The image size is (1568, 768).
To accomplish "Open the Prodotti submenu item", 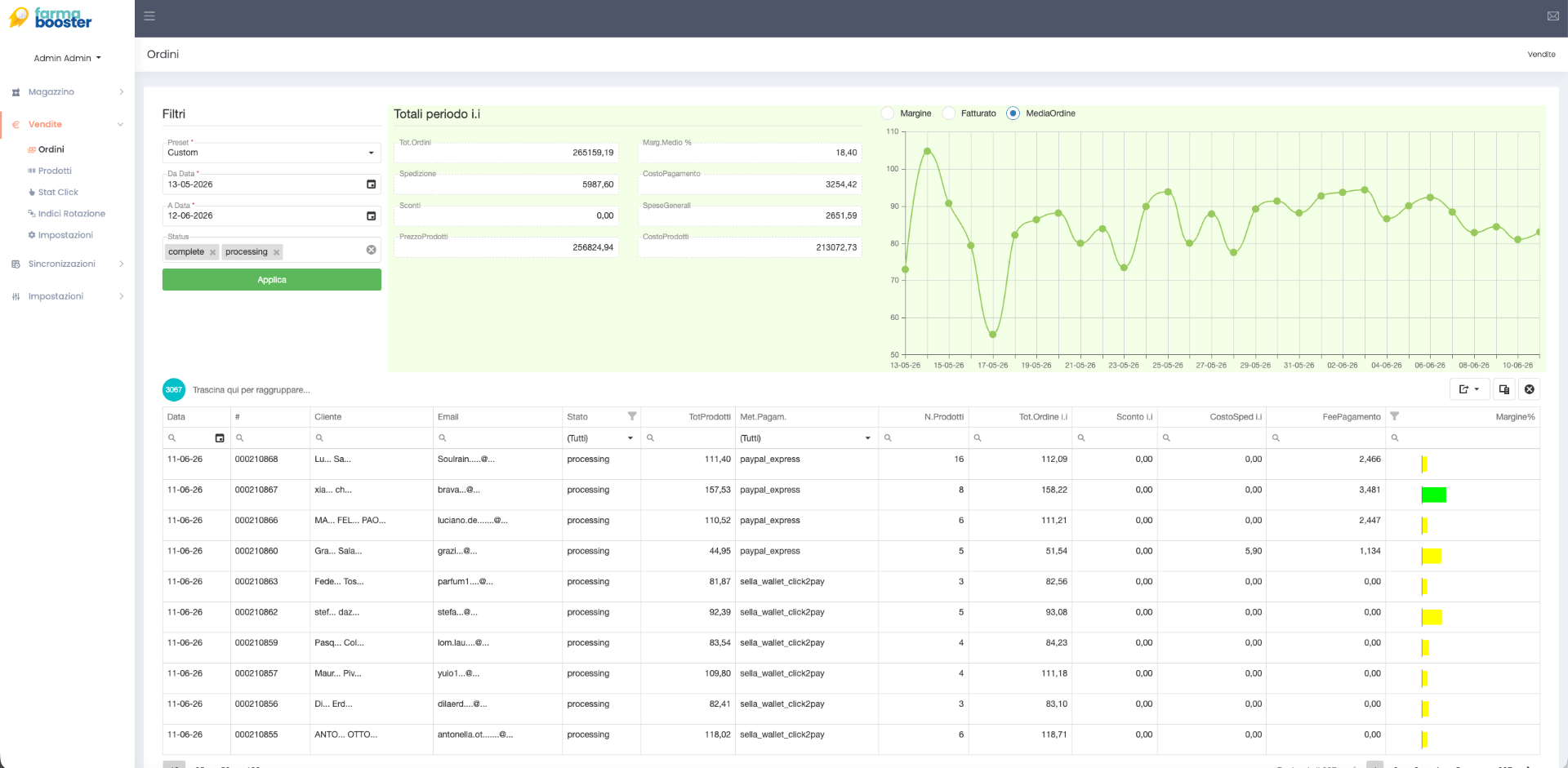I will (55, 171).
